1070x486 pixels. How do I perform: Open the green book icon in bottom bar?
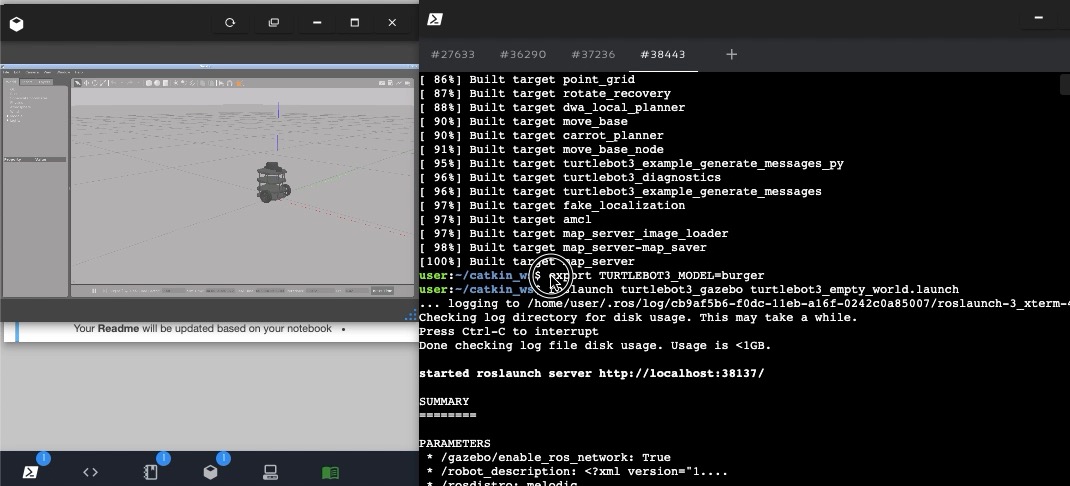[x=330, y=472]
